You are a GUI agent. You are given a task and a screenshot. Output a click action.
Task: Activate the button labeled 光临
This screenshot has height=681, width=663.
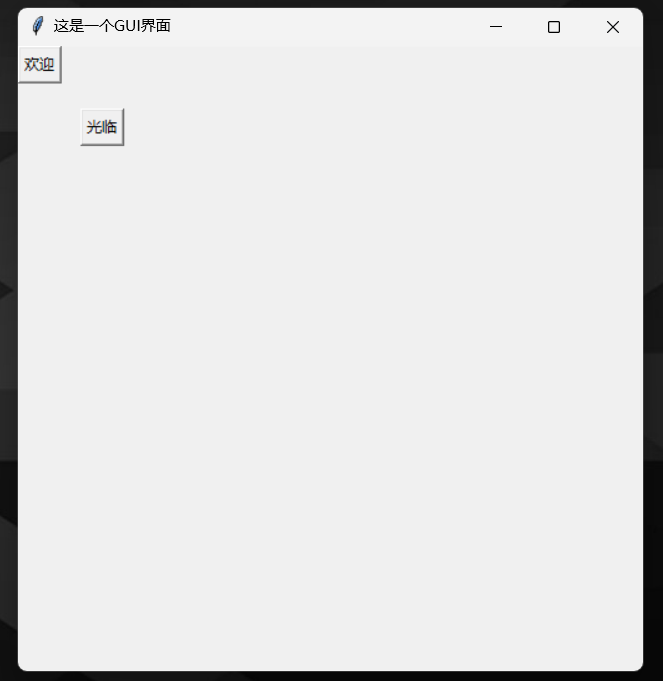tap(102, 127)
